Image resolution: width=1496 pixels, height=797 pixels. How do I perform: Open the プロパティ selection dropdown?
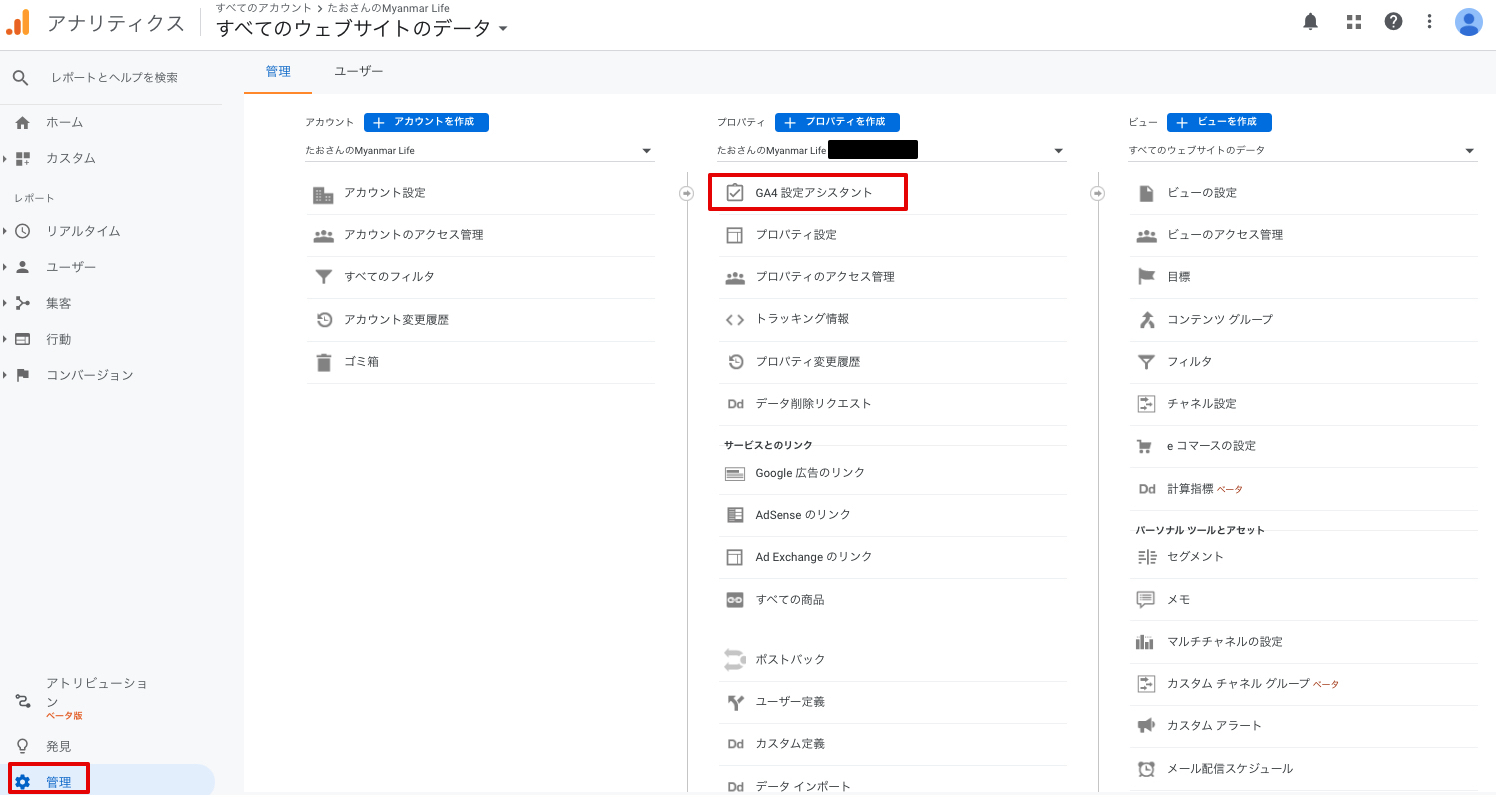click(x=891, y=151)
